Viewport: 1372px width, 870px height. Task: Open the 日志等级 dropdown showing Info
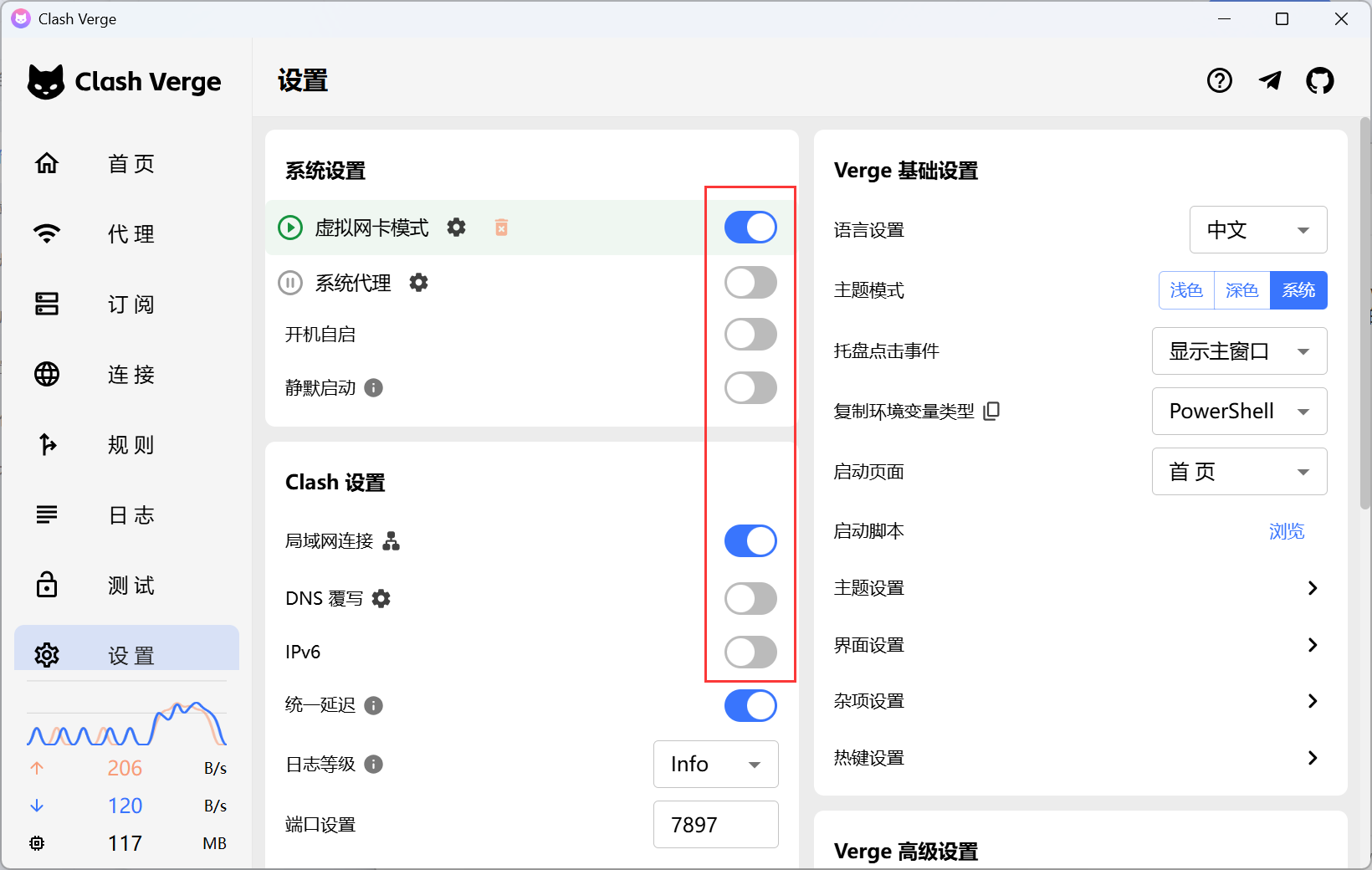pos(716,765)
